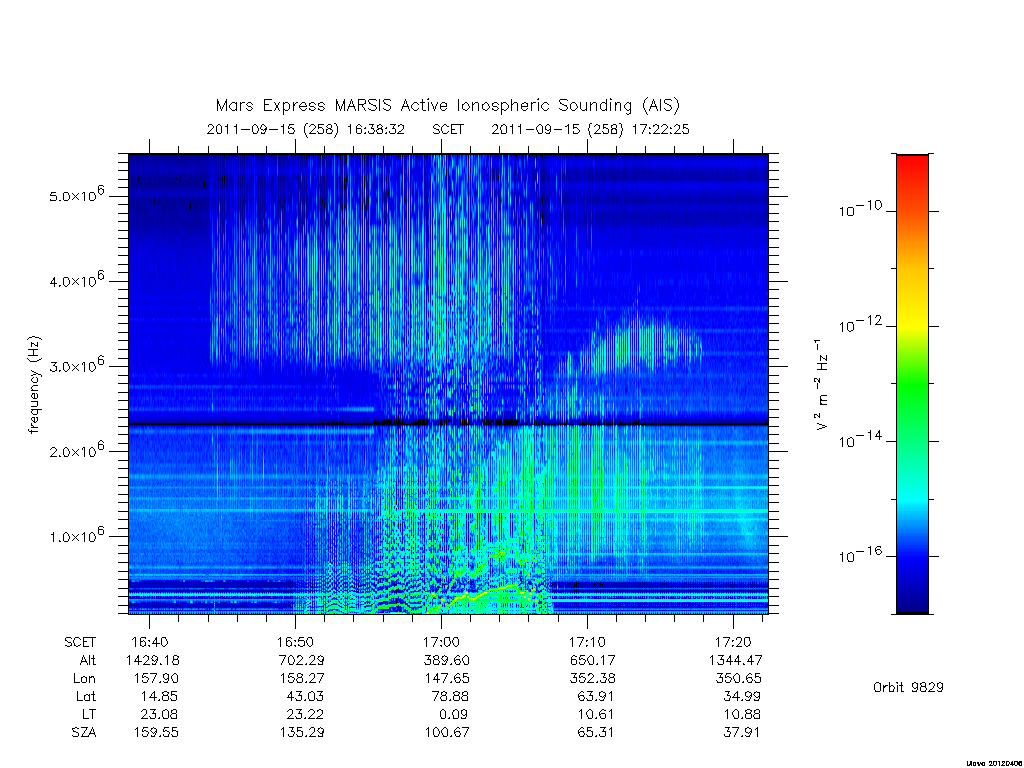The height and width of the screenshot is (768, 1024).
Task: Click the '17:20' time tick label
Action: click(x=733, y=642)
